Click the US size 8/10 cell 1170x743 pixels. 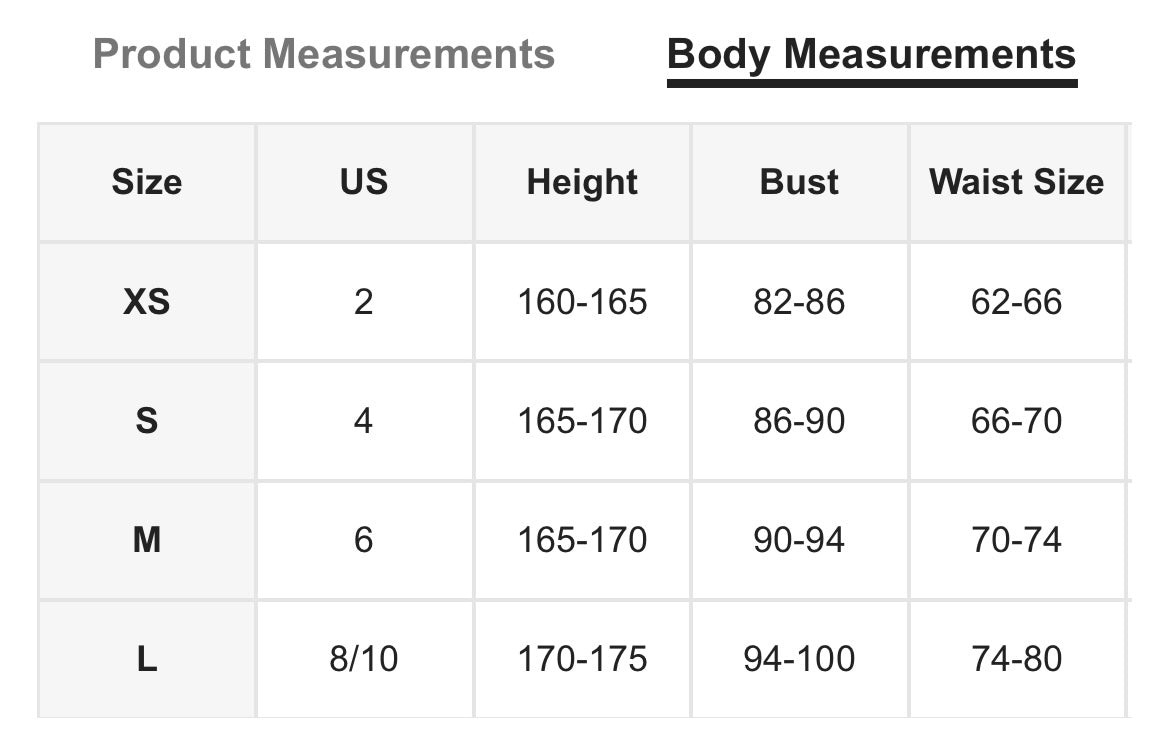point(364,659)
